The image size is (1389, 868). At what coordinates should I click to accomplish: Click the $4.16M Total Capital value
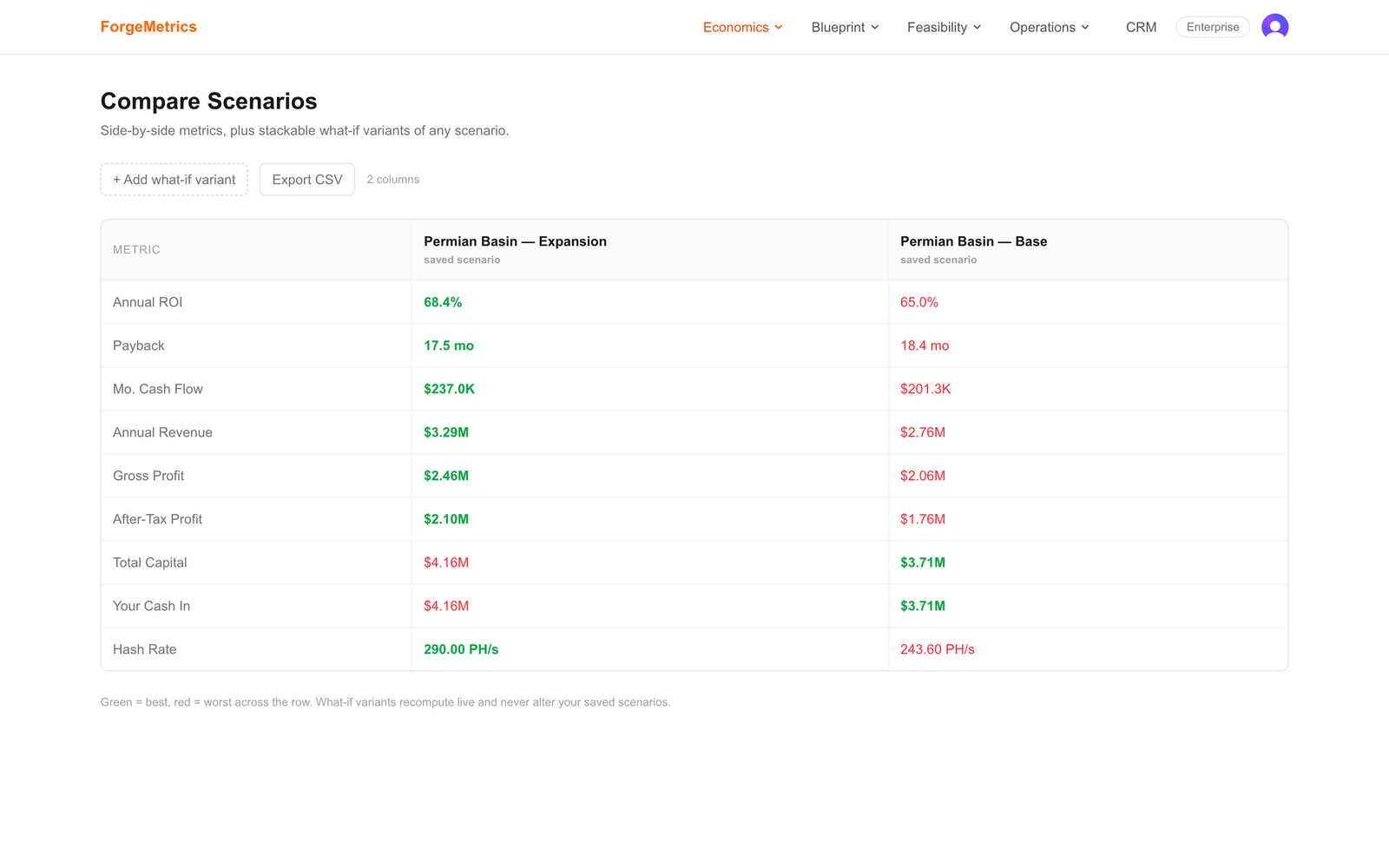click(446, 562)
